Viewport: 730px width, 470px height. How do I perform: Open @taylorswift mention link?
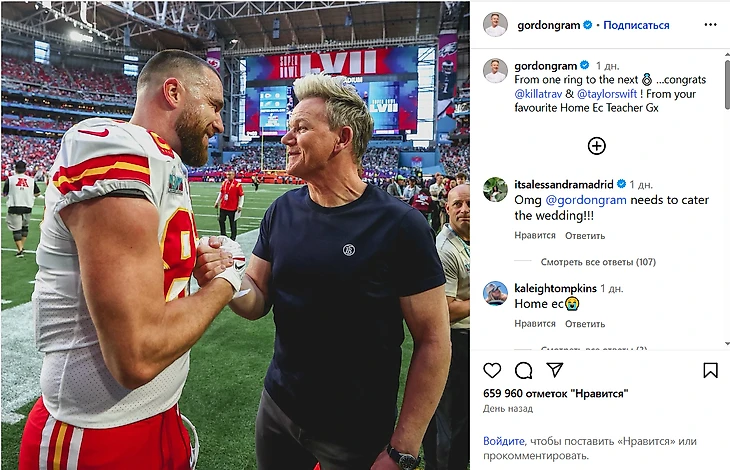[607, 94]
